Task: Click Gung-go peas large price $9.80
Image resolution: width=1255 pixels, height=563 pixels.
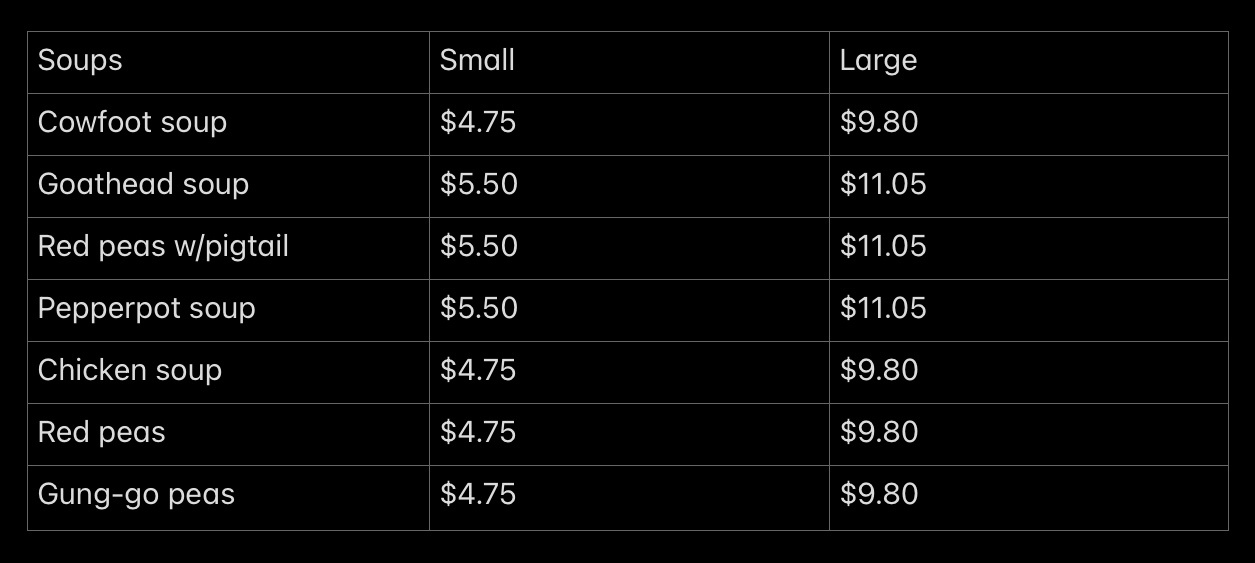Action: [x=1028, y=497]
